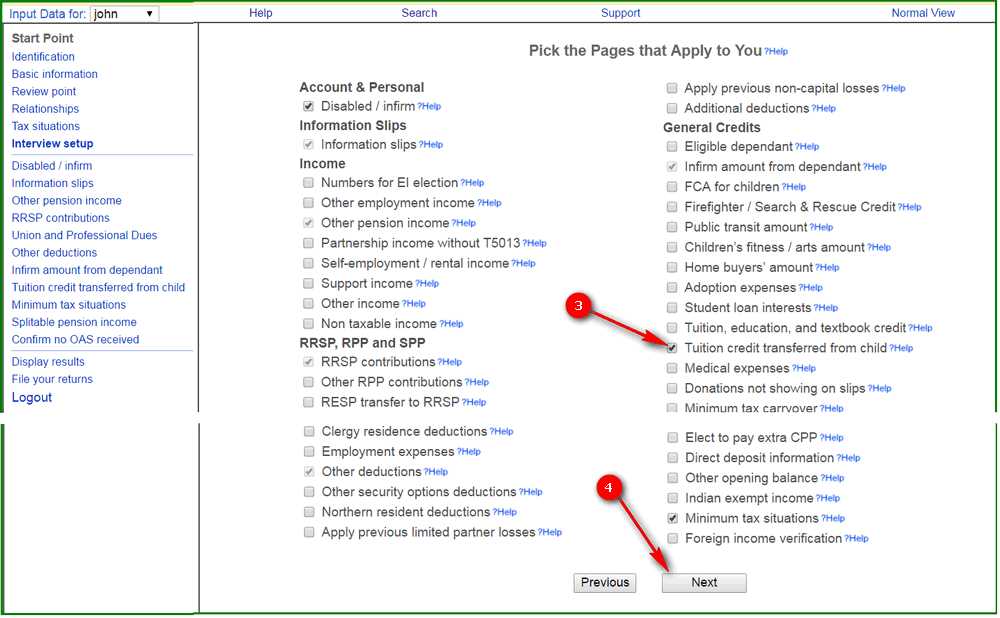The image size is (1000, 618).
Task: Check Other income checkbox
Action: [x=309, y=303]
